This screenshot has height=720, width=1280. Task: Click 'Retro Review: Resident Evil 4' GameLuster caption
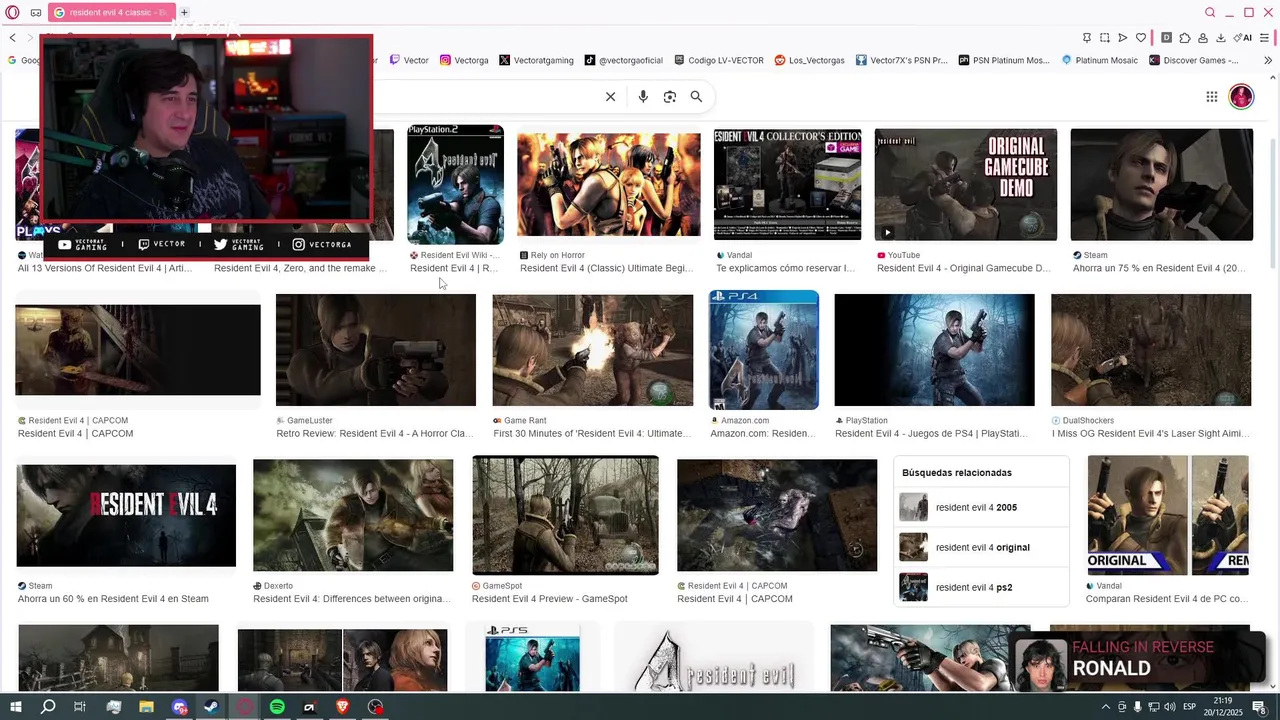pyautogui.click(x=375, y=434)
